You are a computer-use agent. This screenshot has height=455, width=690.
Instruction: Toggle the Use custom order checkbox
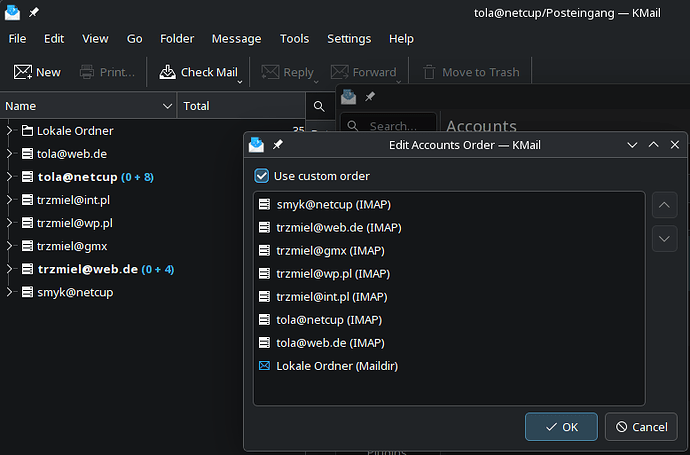[x=261, y=176]
